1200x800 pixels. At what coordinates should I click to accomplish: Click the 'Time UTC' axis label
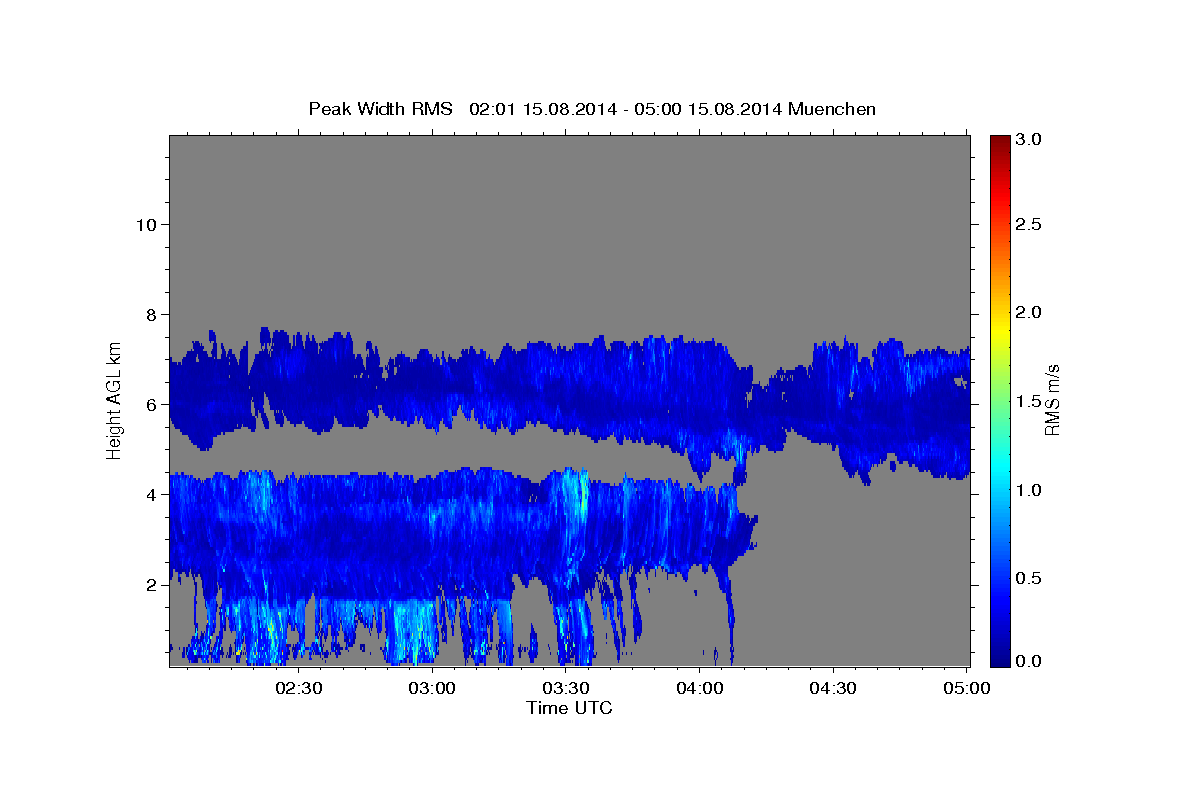[x=569, y=708]
